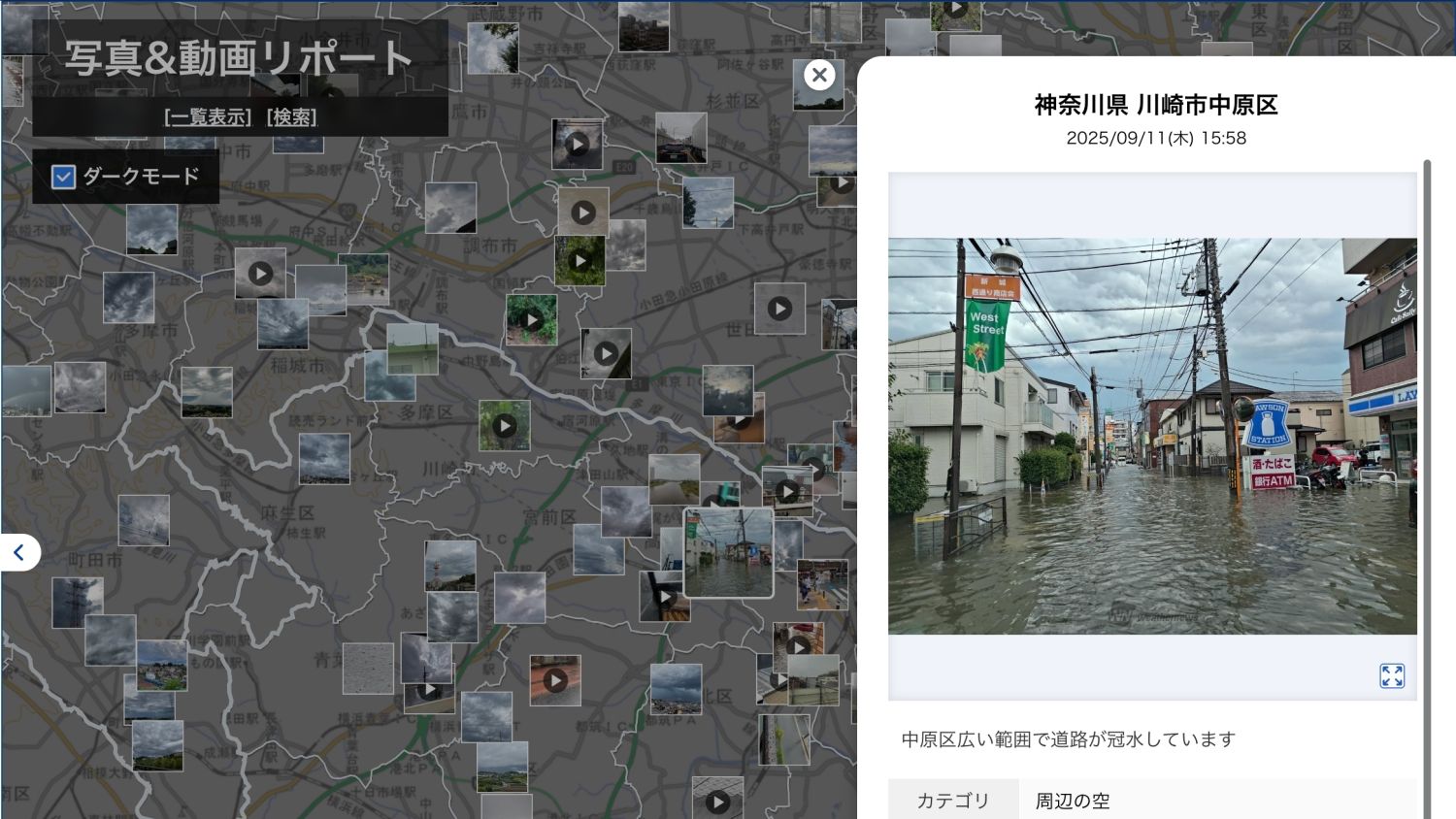Open the speckled gray concrete photo thumbnail
The image size is (1456, 819).
pyautogui.click(x=368, y=669)
